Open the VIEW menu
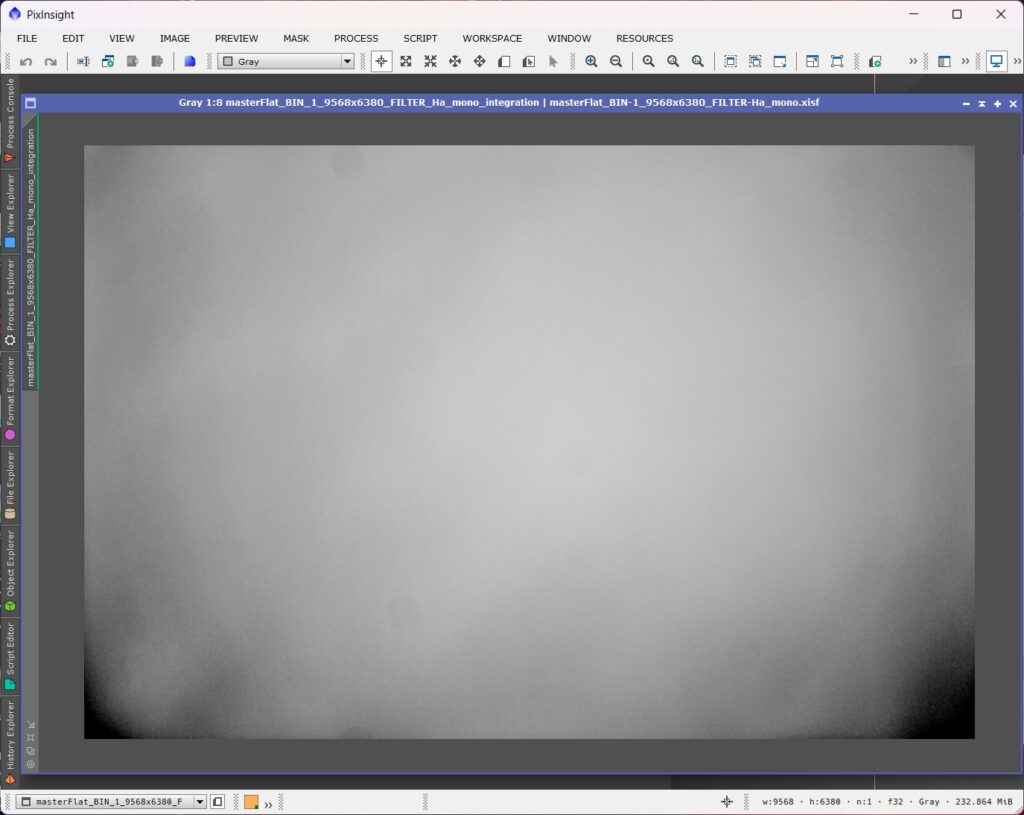 (122, 39)
